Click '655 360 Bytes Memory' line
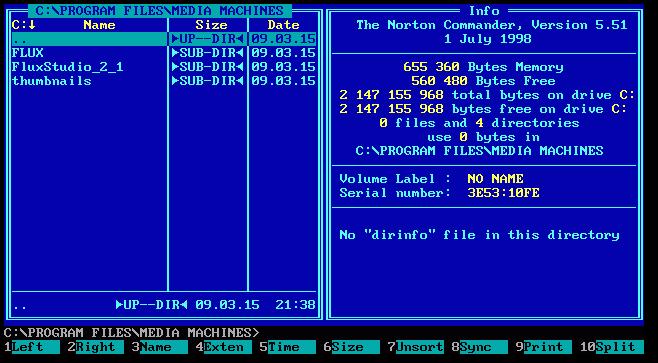This screenshot has width=658, height=363. pos(483,67)
